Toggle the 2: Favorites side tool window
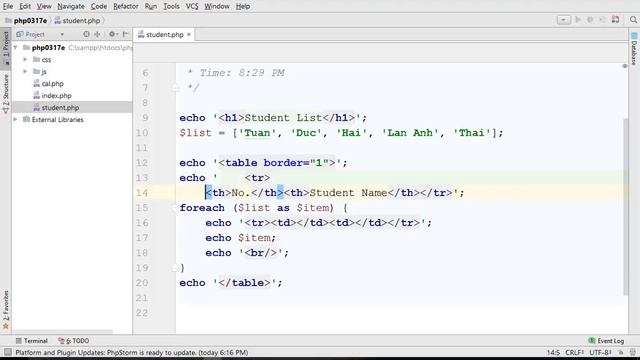The width and height of the screenshot is (640, 360). [6, 310]
